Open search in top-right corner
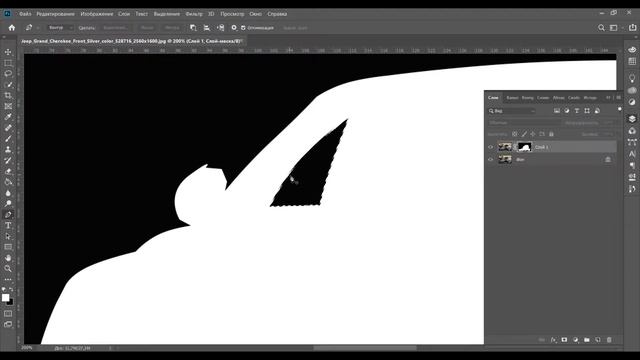Viewport: 640px width, 360px height. point(601,28)
